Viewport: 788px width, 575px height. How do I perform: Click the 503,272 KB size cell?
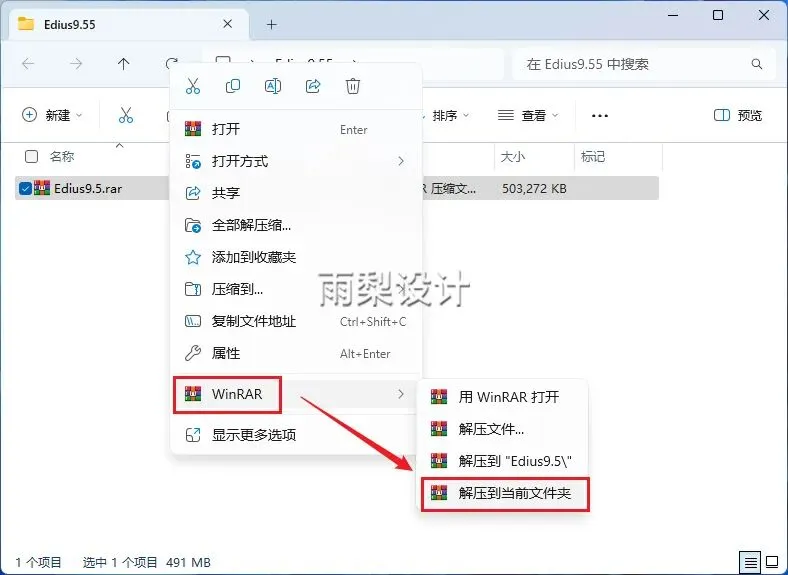[534, 188]
